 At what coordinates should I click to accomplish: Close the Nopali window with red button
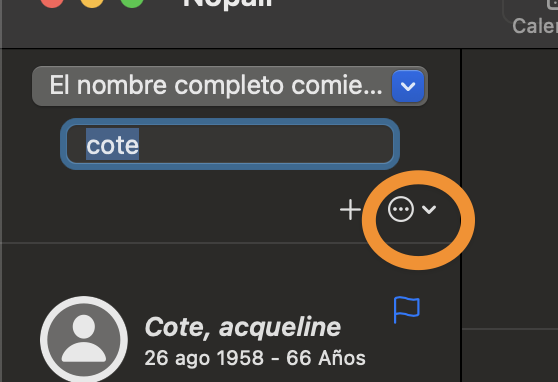pos(52,3)
